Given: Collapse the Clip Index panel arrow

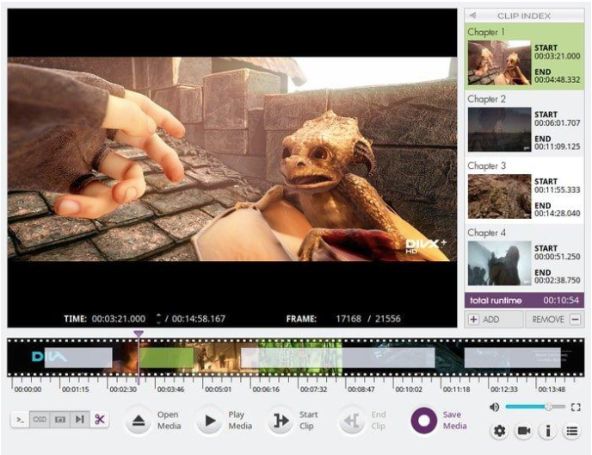Looking at the screenshot, I should pyautogui.click(x=472, y=15).
